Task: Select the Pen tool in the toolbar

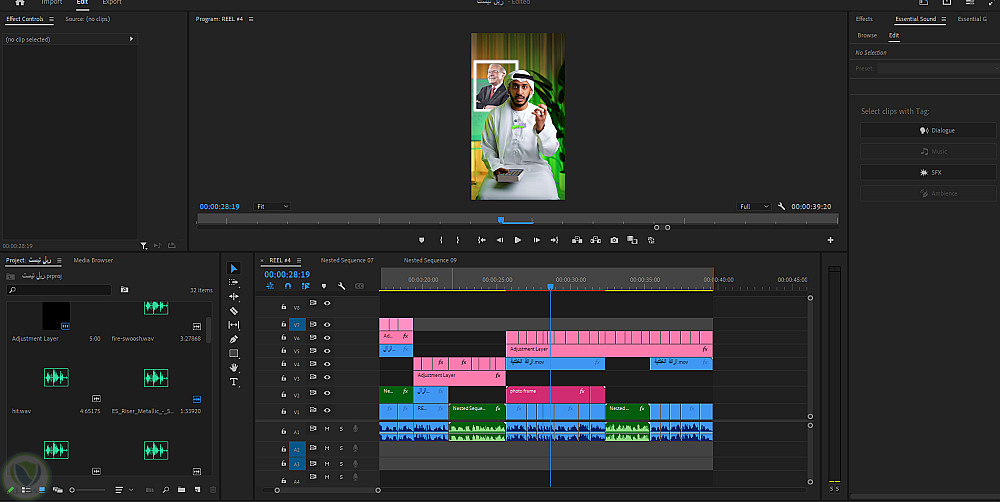Action: point(234,339)
